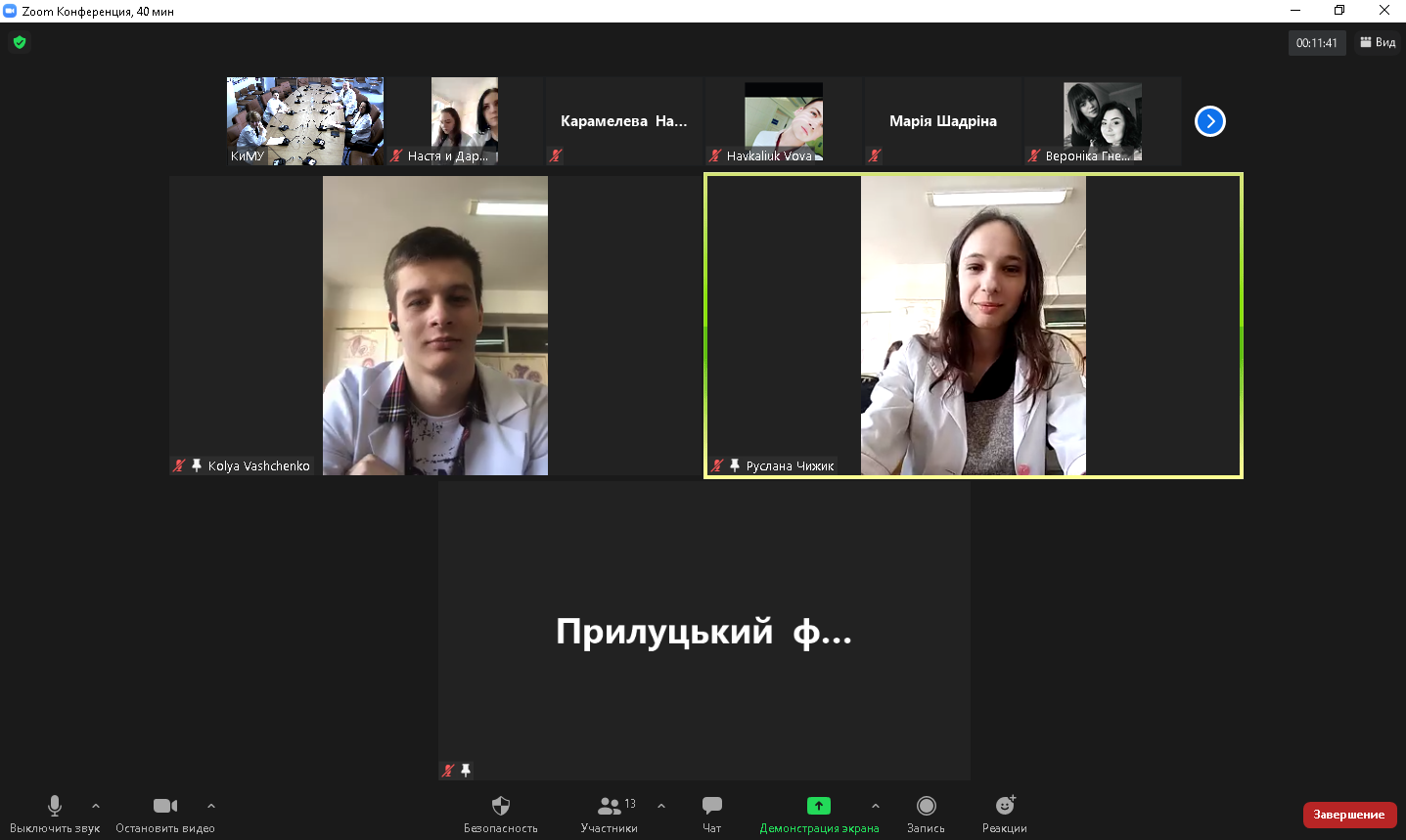Expand screen share options arrow
Viewport: 1406px width, 840px height.
(876, 806)
